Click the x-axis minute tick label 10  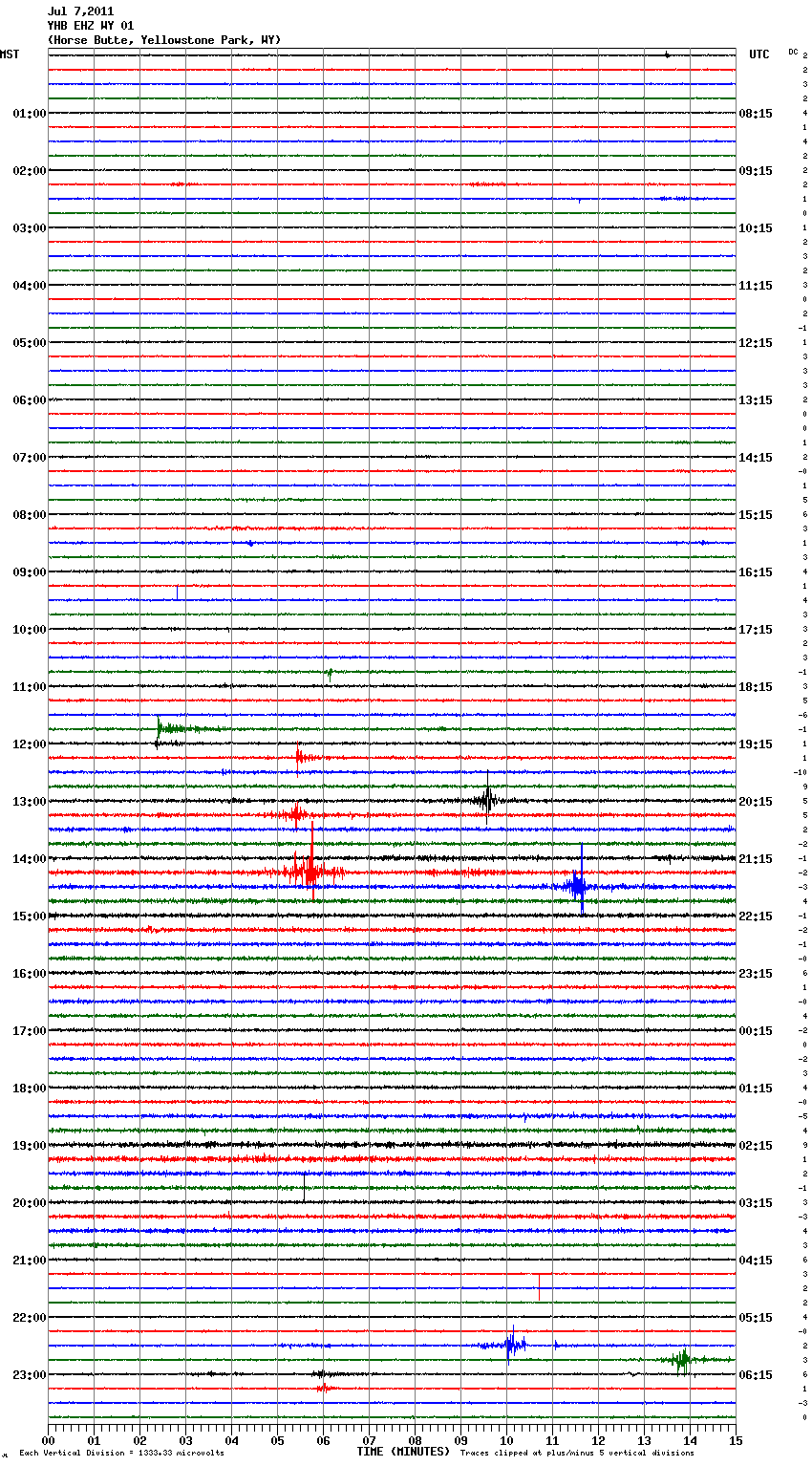(x=506, y=1440)
